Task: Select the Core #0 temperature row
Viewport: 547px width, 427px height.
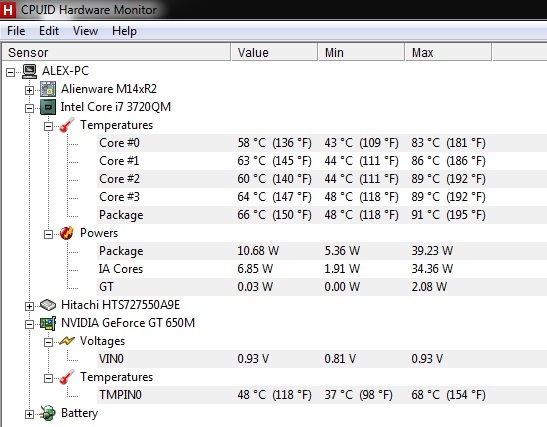Action: [x=322, y=143]
